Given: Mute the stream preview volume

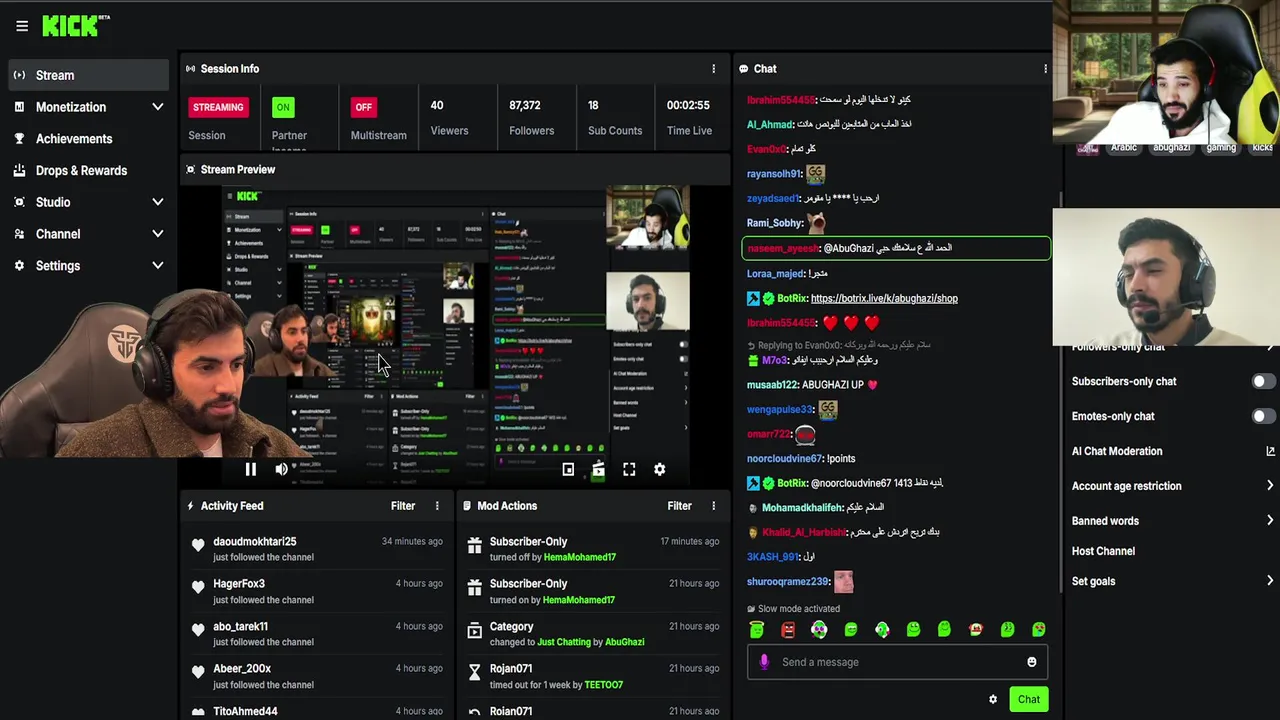Looking at the screenshot, I should point(281,469).
